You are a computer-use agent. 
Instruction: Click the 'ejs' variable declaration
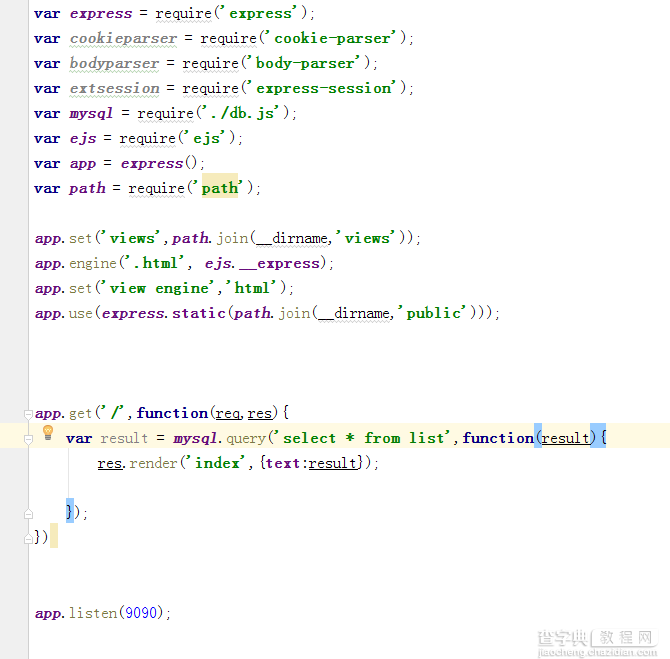pyautogui.click(x=83, y=138)
